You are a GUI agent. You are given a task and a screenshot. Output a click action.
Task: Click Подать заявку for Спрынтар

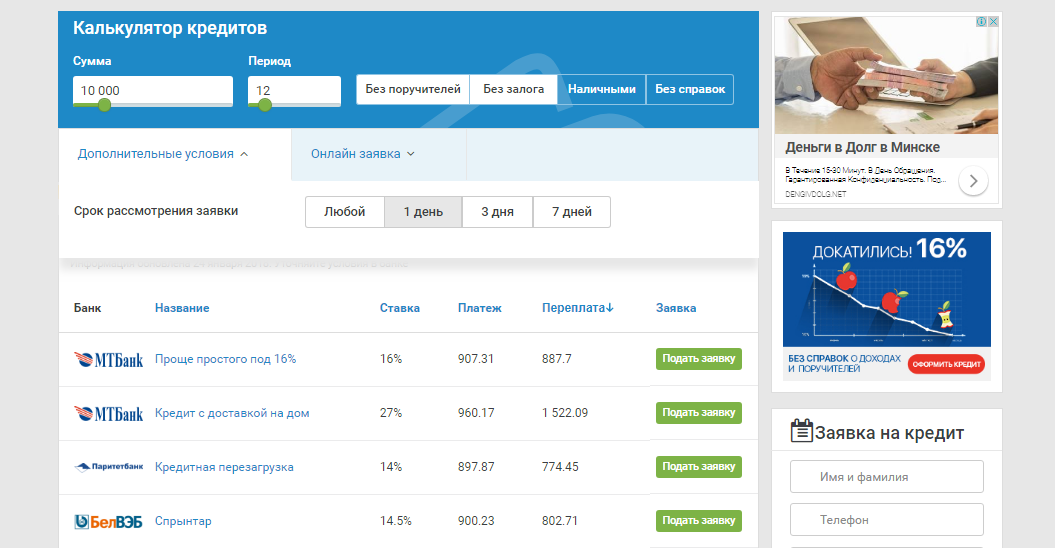[x=698, y=520]
